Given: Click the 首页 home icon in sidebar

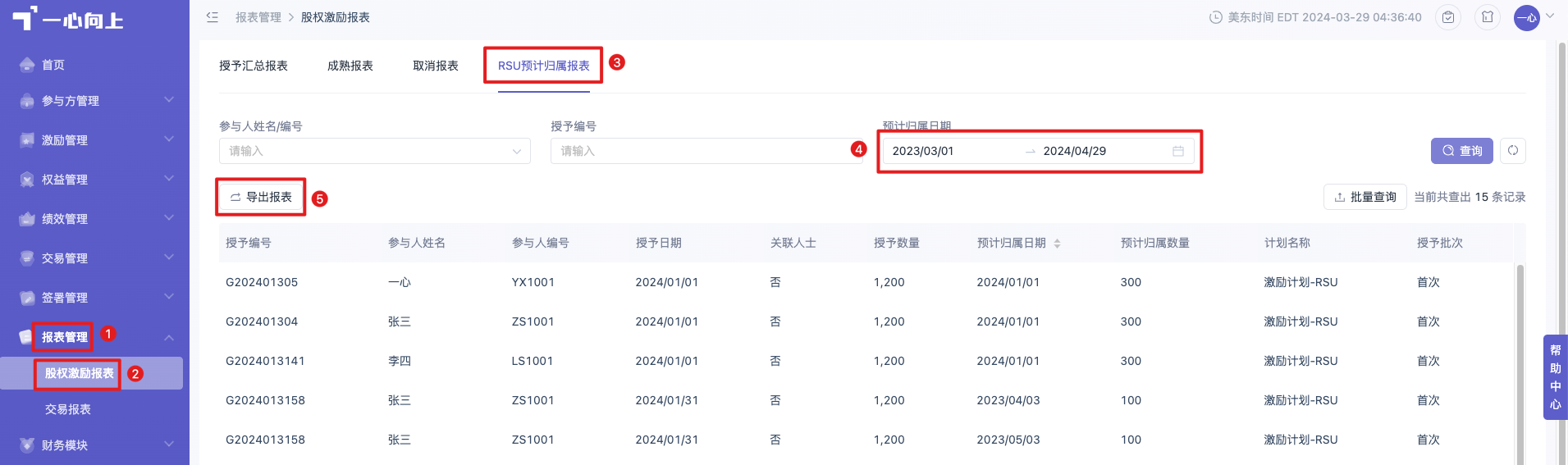Looking at the screenshot, I should pos(26,65).
